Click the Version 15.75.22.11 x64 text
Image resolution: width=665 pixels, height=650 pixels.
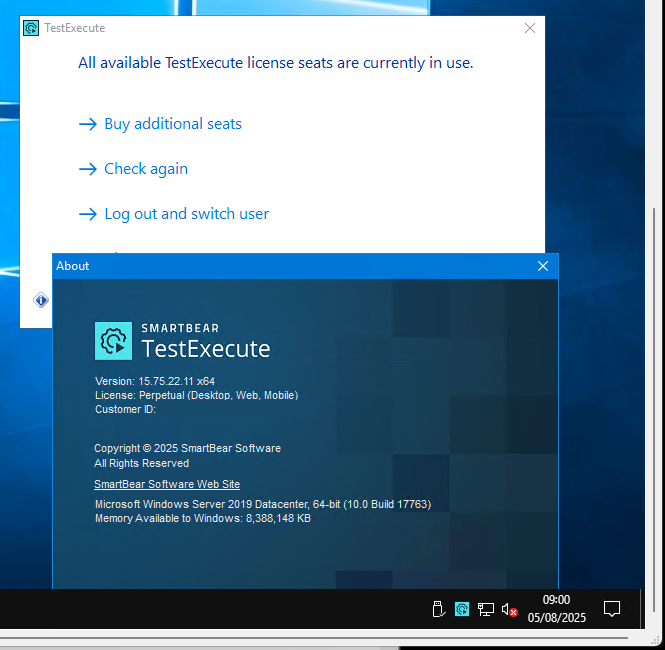(155, 381)
